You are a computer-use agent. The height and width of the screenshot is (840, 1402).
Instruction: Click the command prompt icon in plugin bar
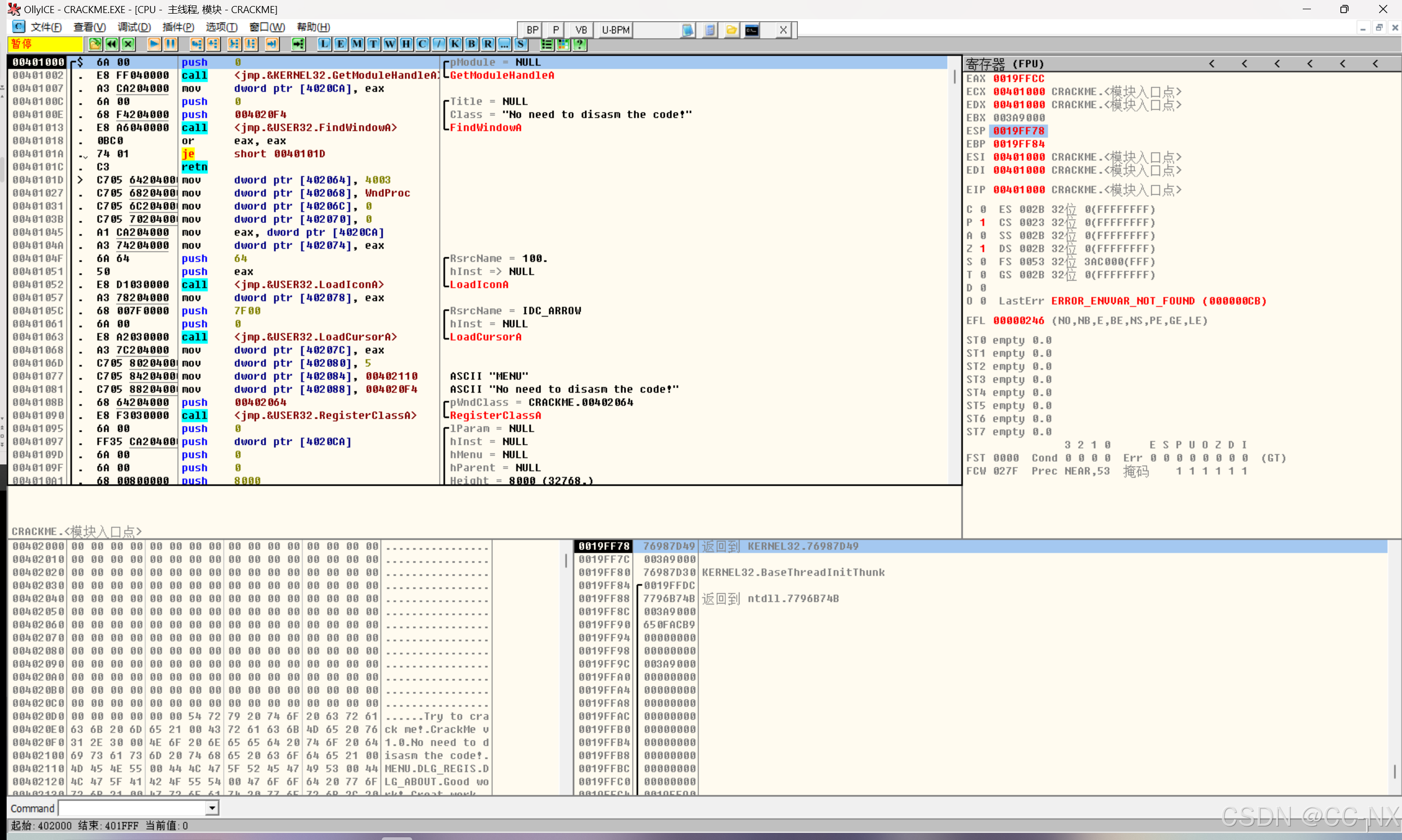click(752, 30)
